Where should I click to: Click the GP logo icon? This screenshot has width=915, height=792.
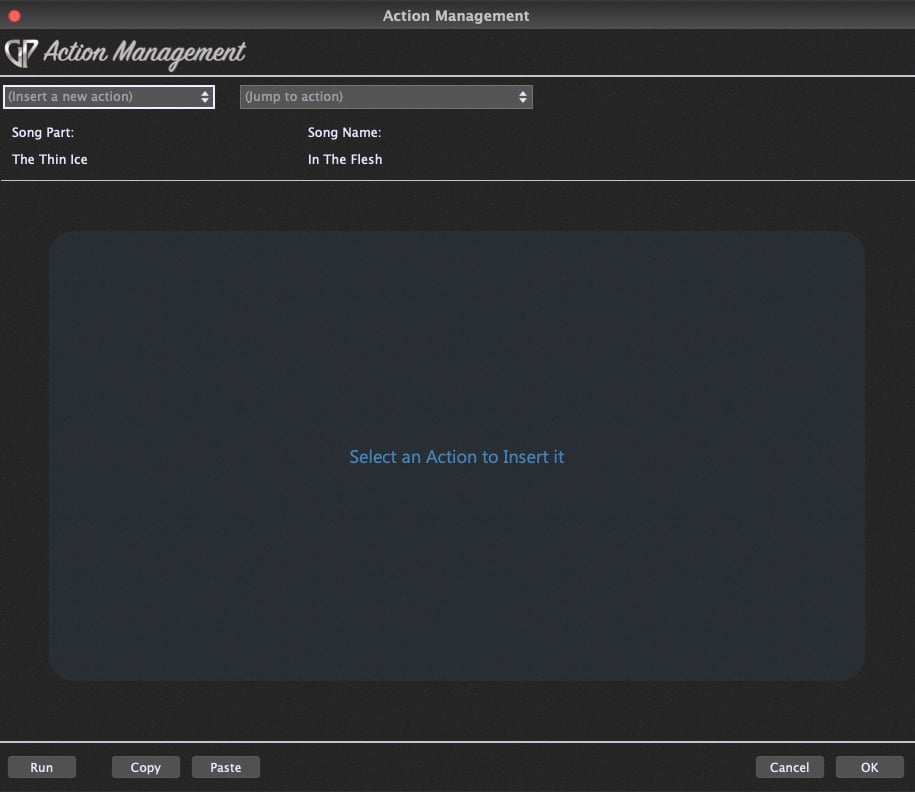pyautogui.click(x=21, y=53)
